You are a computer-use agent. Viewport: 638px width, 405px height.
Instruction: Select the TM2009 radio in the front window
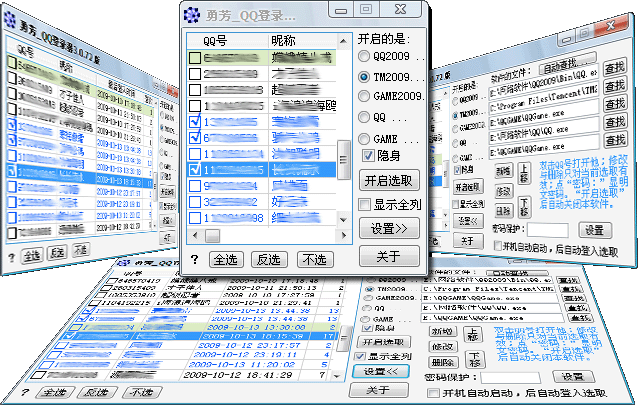coord(364,77)
